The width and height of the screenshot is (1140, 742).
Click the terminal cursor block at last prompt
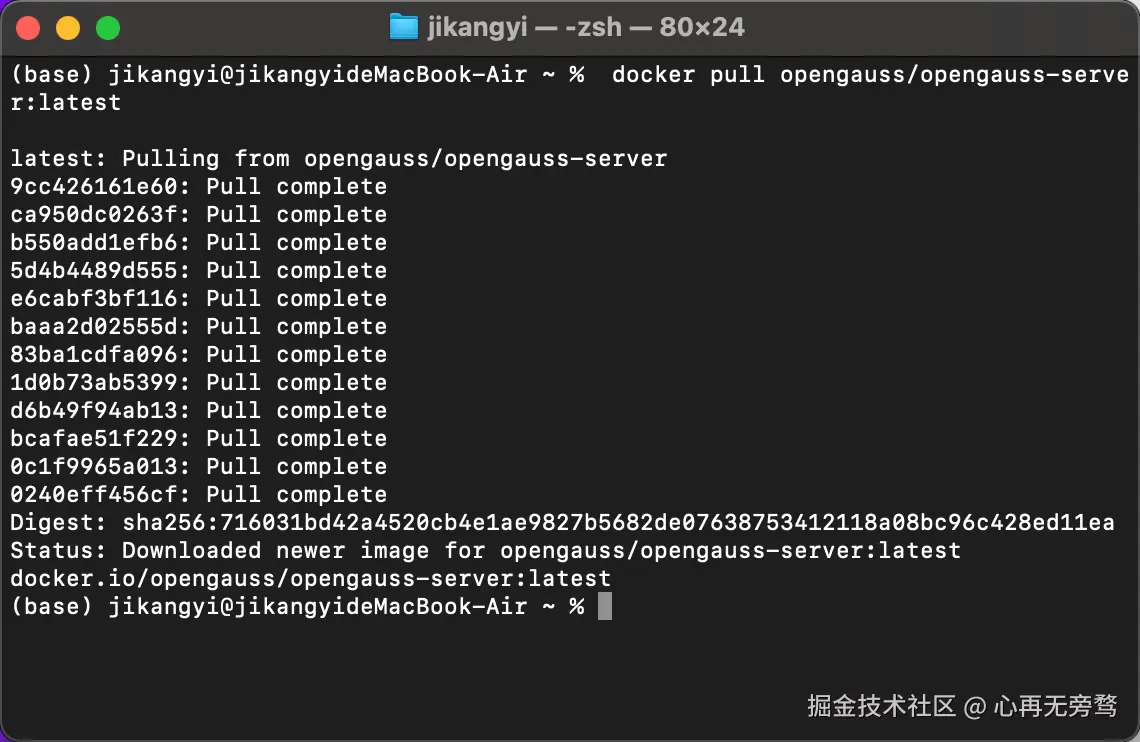coord(604,606)
